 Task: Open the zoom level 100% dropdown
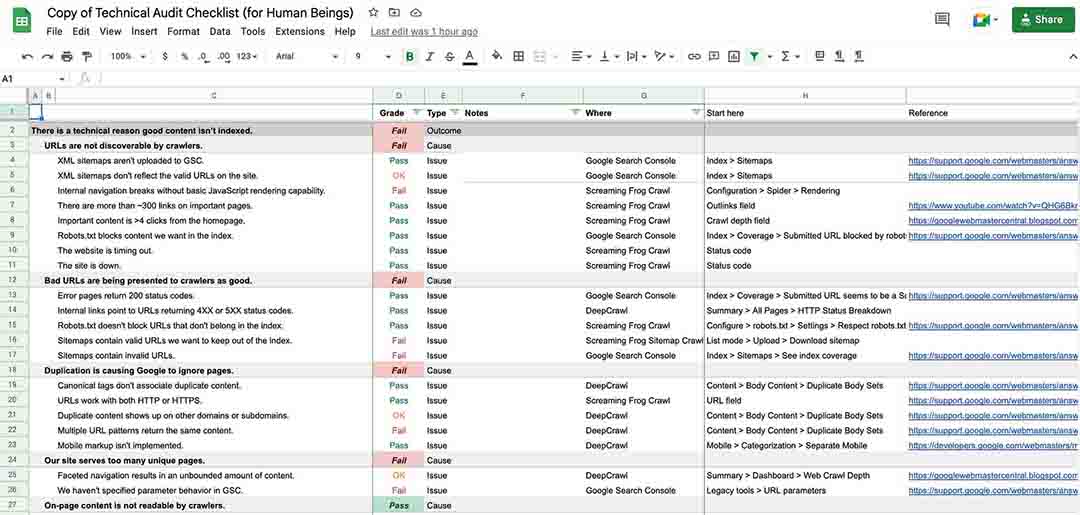point(128,56)
